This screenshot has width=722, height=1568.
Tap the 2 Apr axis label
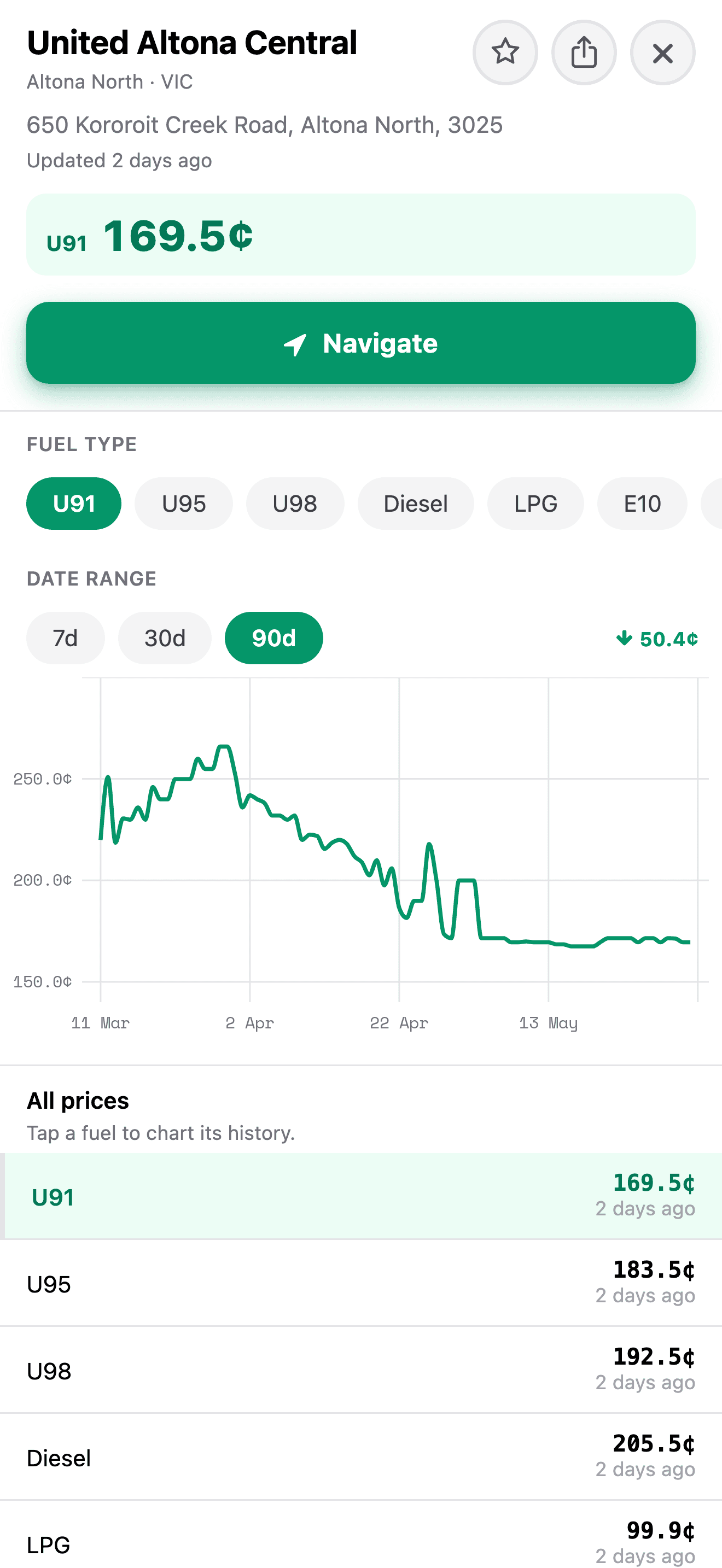pos(249,1023)
